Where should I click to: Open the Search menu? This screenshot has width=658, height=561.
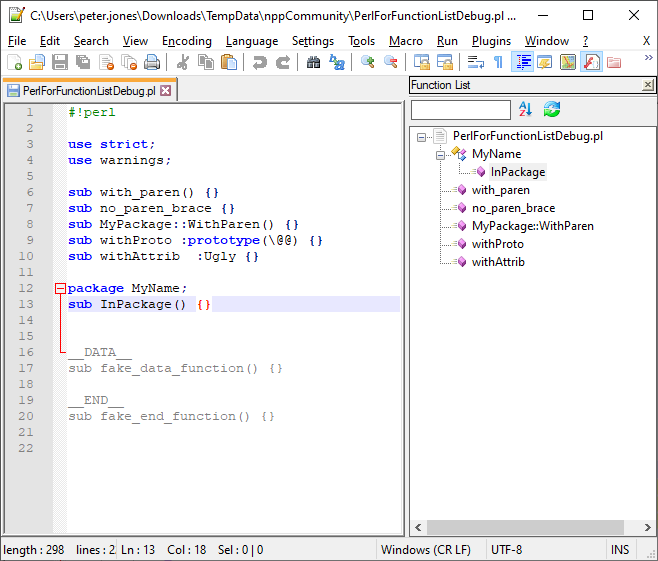pos(91,41)
